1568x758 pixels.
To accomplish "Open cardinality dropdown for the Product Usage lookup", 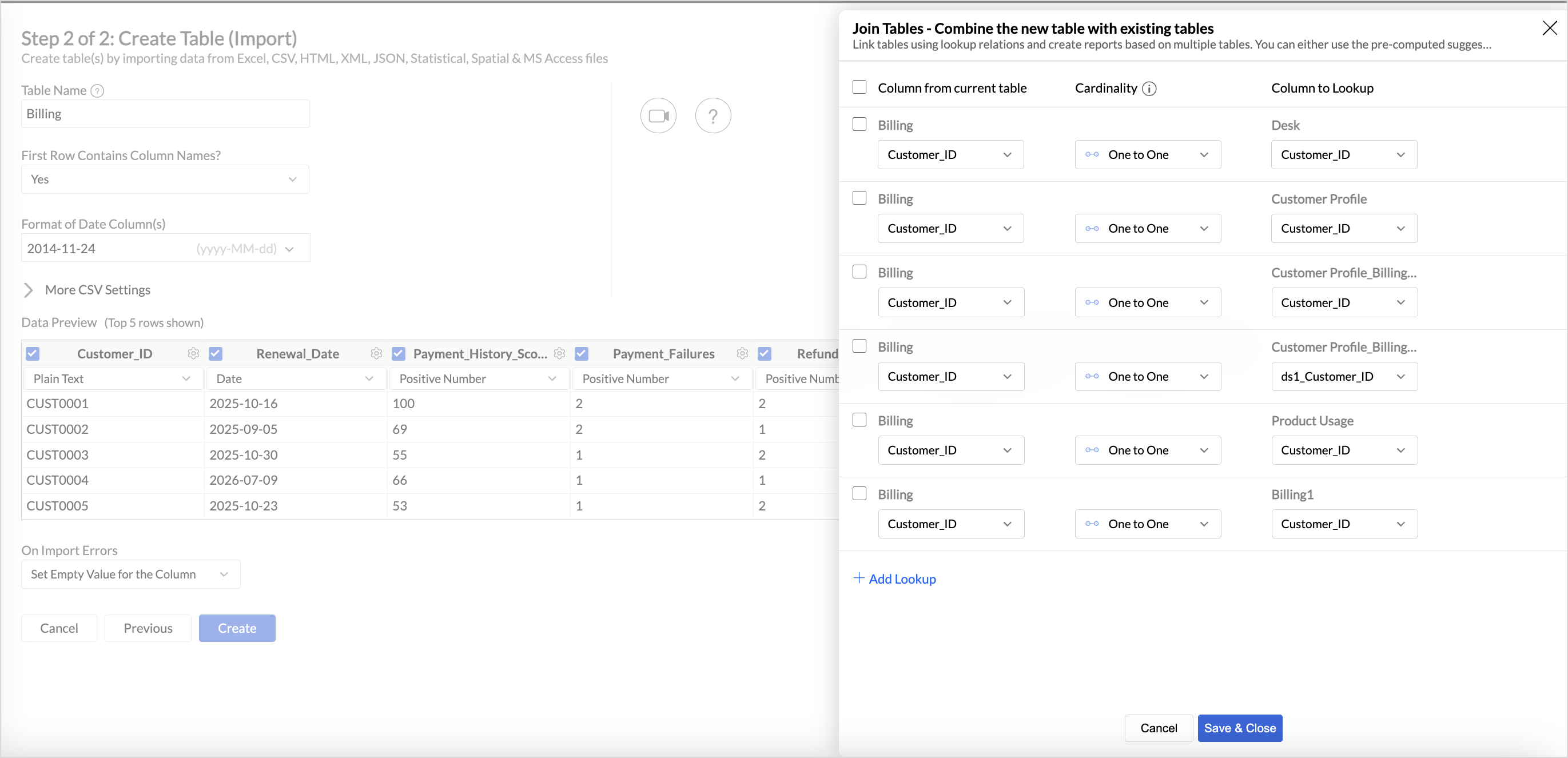I will 1147,450.
